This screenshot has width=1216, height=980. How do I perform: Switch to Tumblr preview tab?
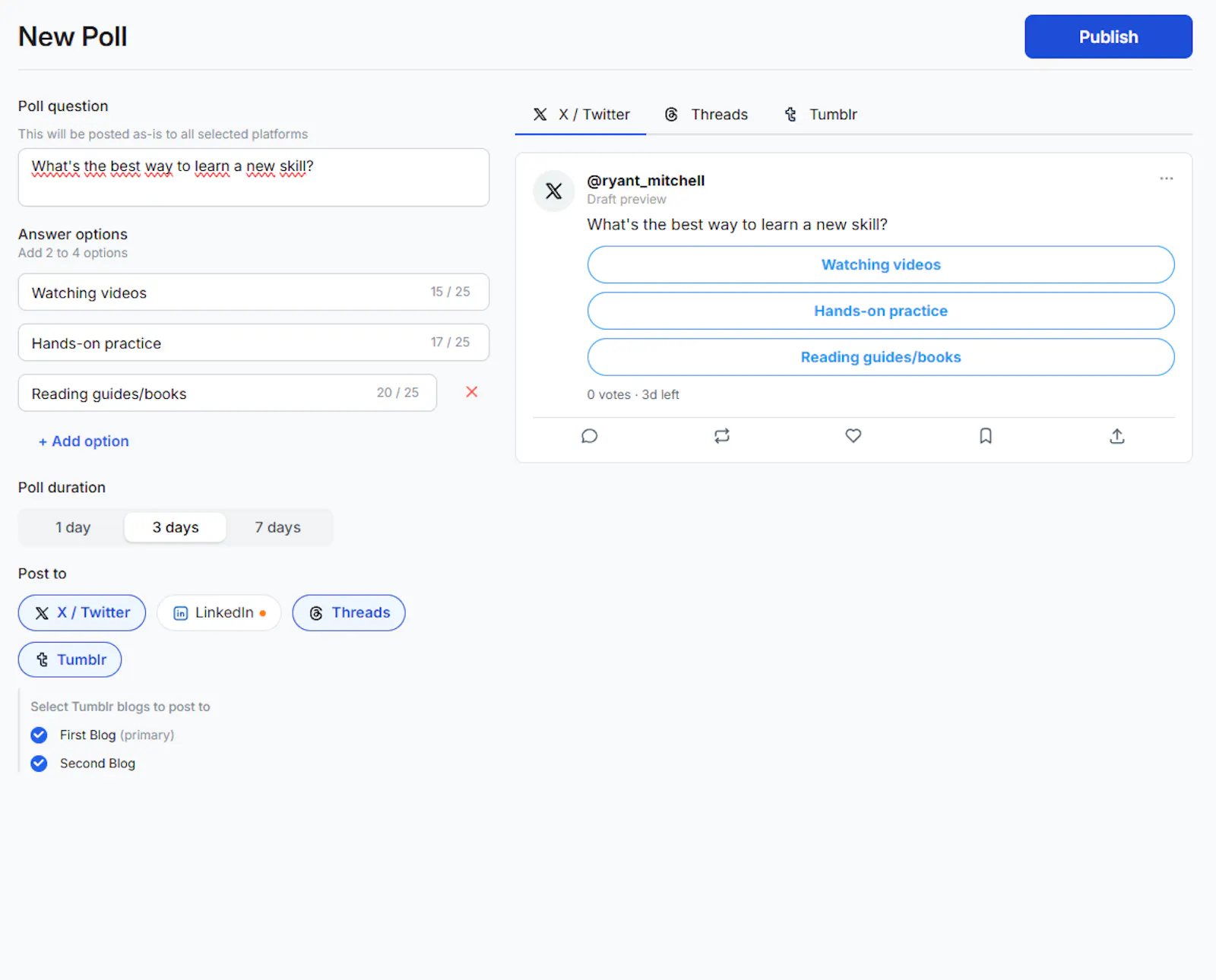(x=820, y=115)
